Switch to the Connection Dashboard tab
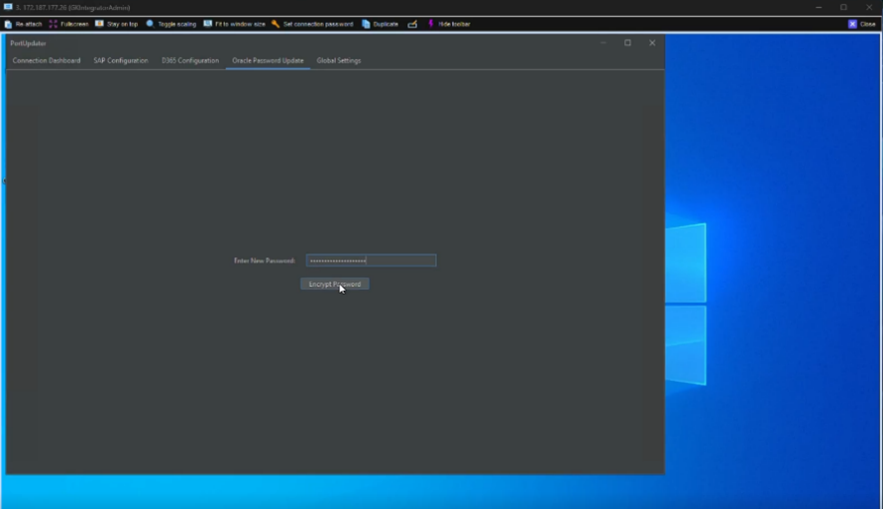The image size is (883, 509). [x=46, y=61]
